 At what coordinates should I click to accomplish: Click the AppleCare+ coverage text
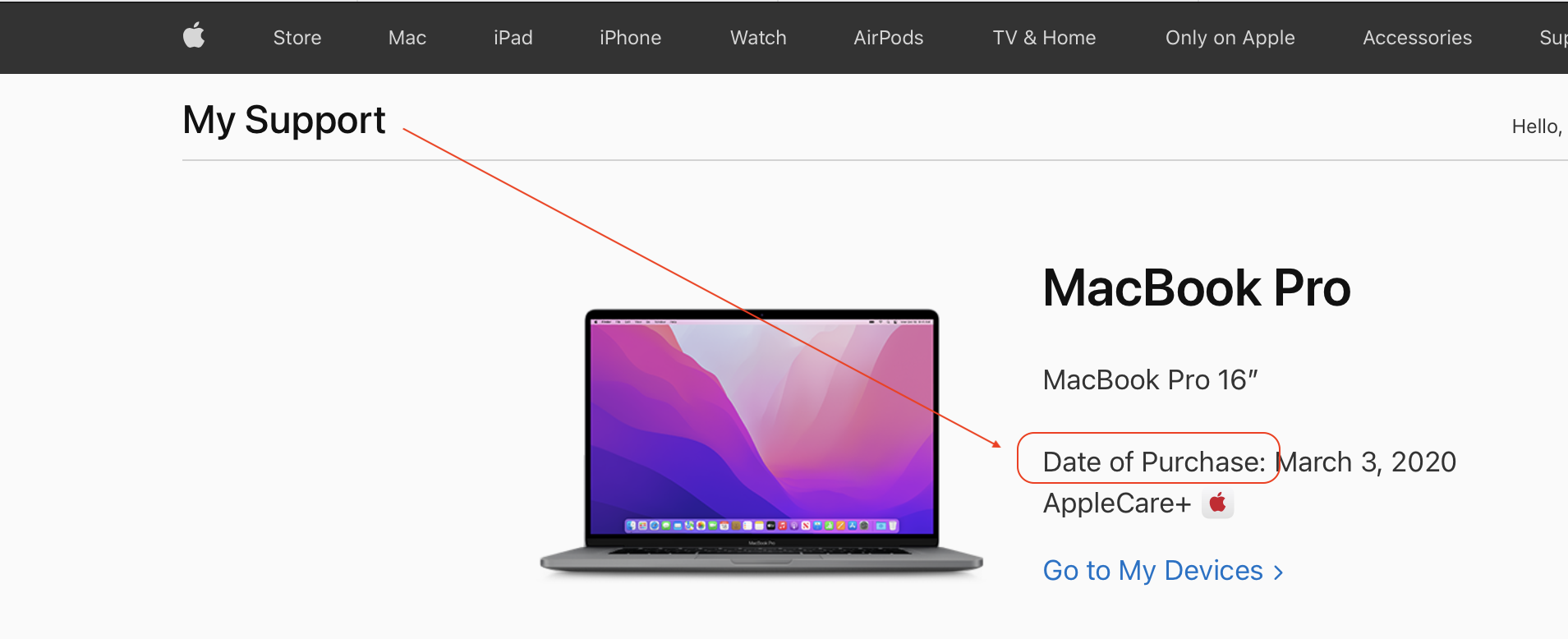click(x=1117, y=503)
